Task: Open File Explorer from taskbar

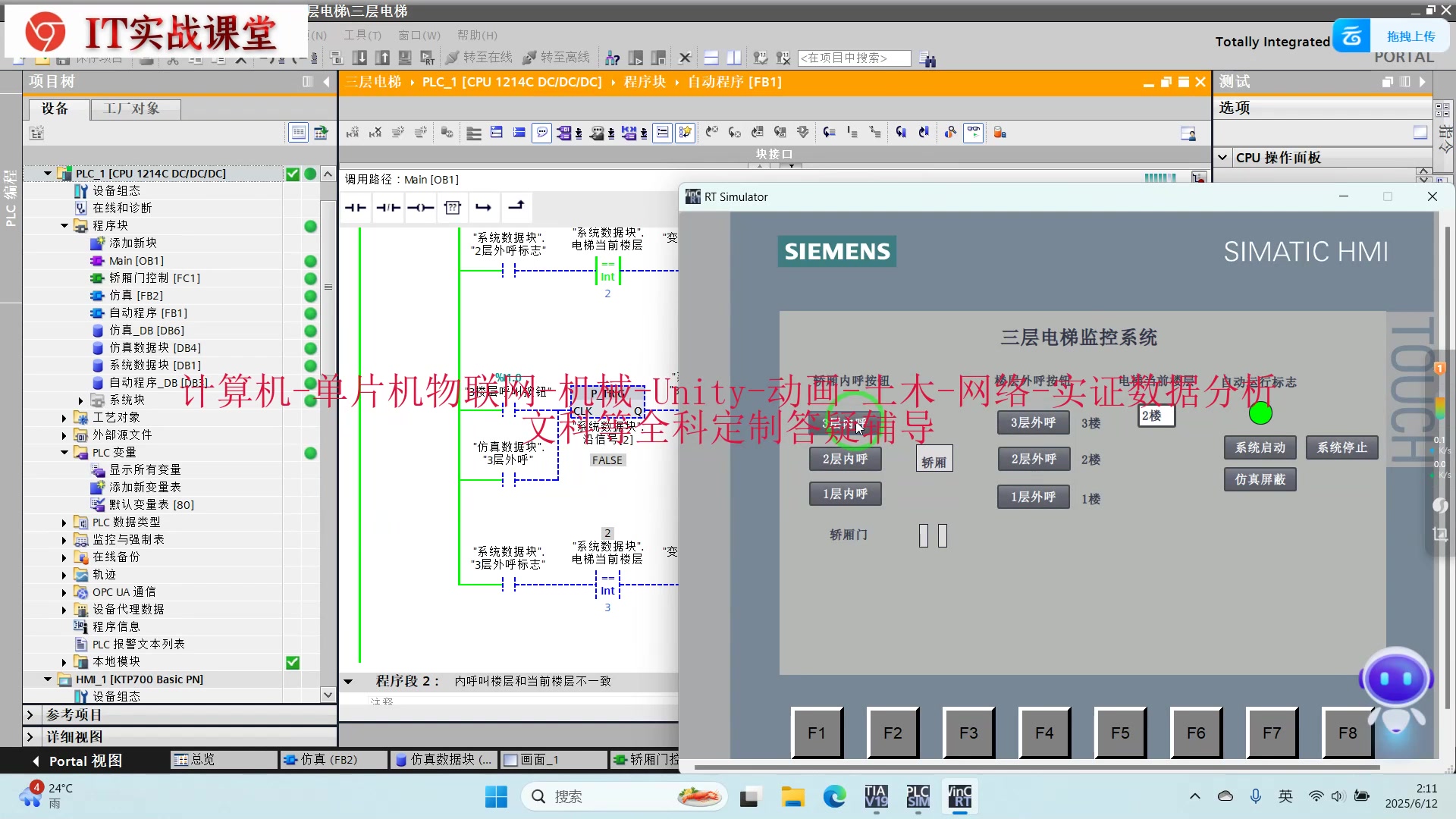Action: [793, 796]
